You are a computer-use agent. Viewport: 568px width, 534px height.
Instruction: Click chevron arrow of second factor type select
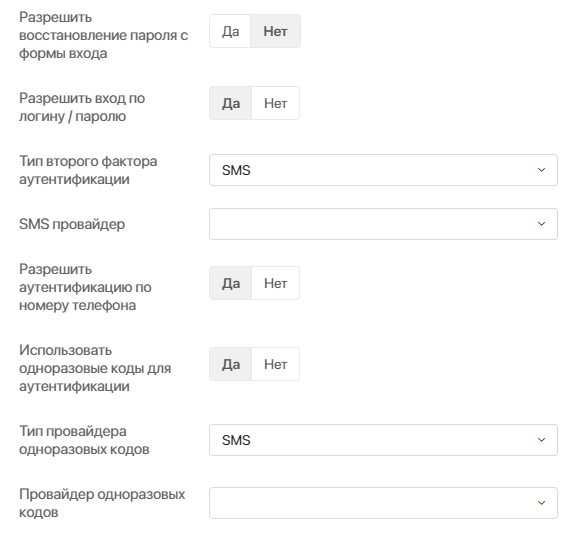click(x=541, y=170)
